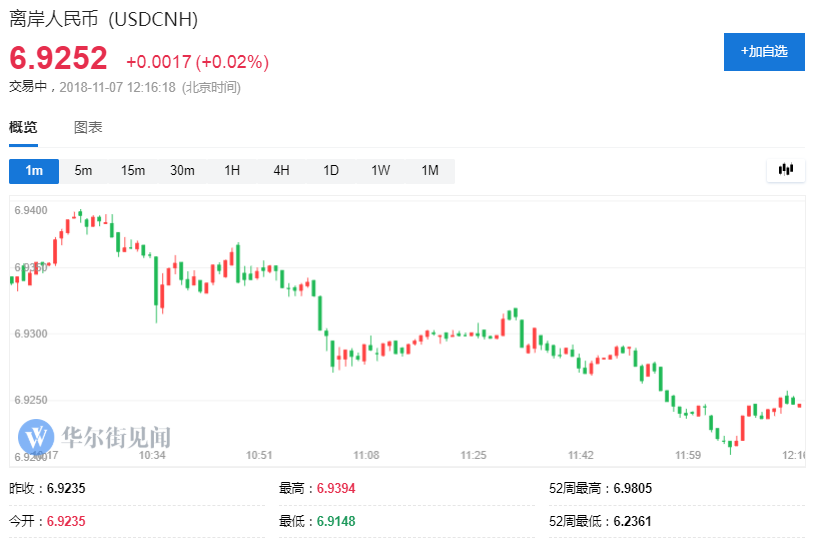Switch to 4H candles

(281, 170)
